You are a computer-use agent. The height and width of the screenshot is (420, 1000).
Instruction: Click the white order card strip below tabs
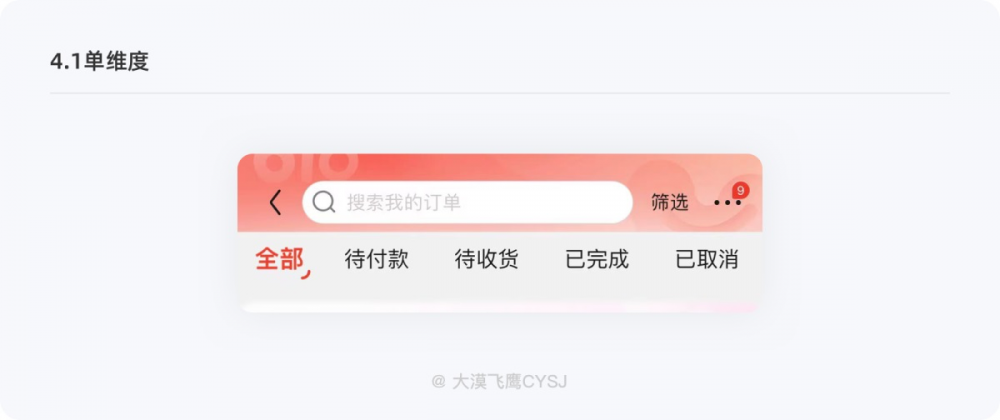point(500,307)
